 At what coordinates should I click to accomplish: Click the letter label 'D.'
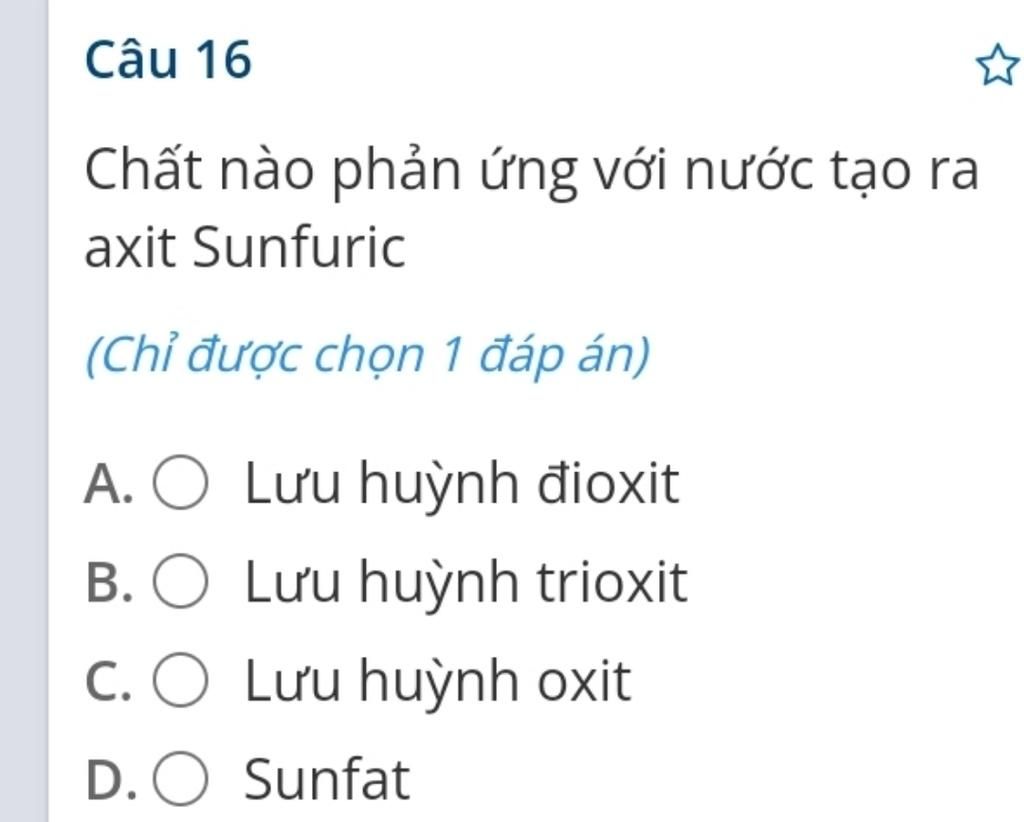pyautogui.click(x=112, y=779)
